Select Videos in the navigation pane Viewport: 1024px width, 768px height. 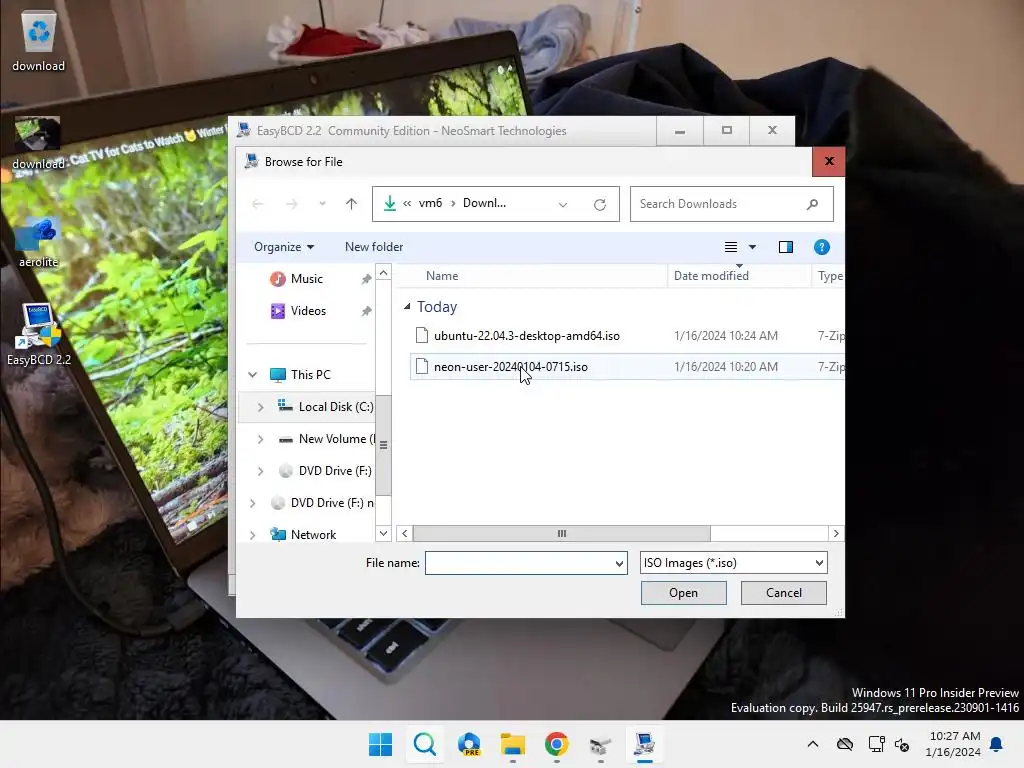click(x=308, y=311)
